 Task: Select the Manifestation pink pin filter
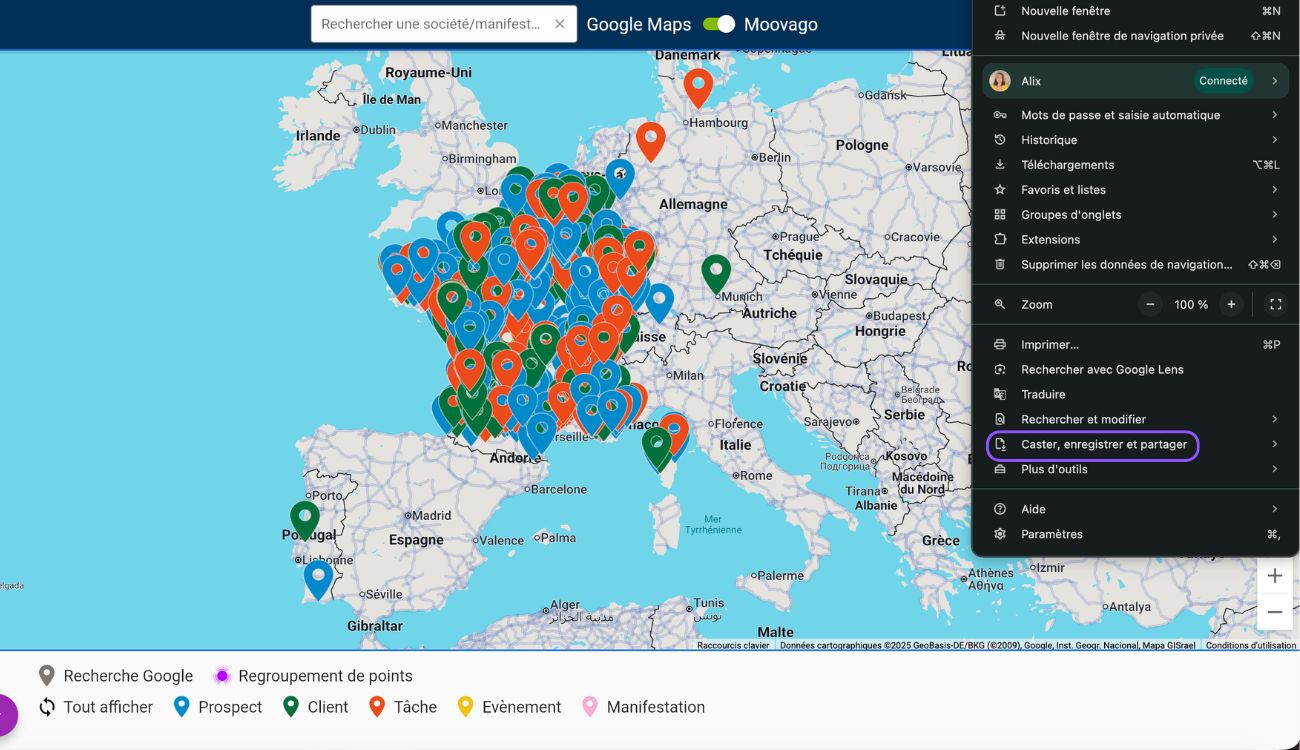coord(590,706)
